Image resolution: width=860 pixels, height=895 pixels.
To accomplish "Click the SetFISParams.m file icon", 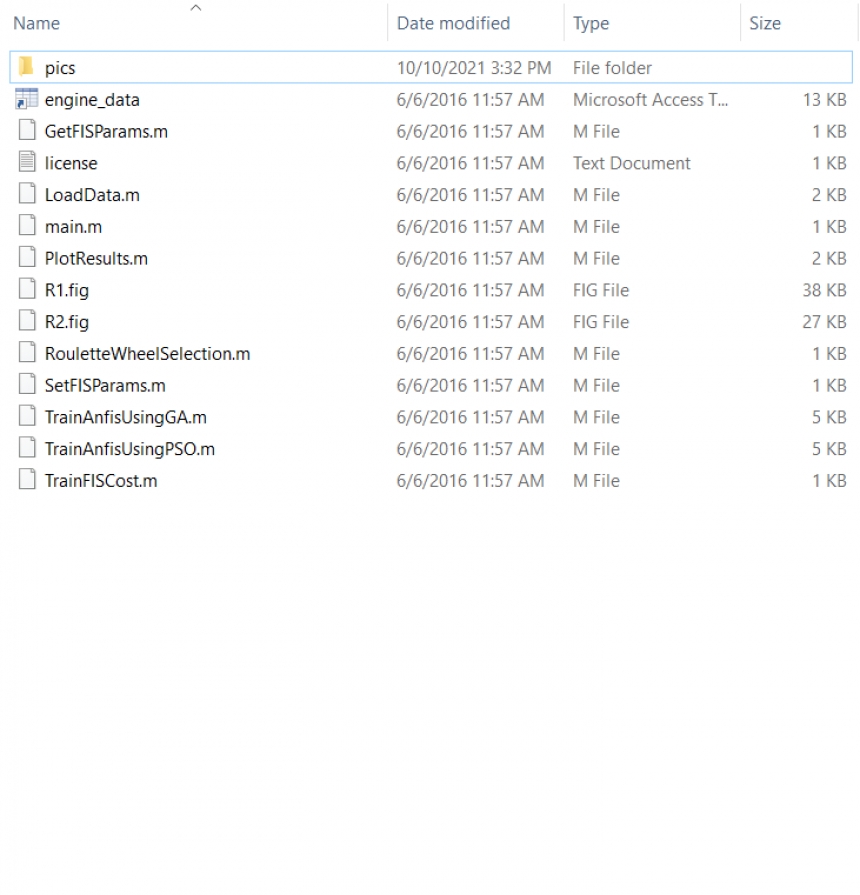I will (x=26, y=385).
